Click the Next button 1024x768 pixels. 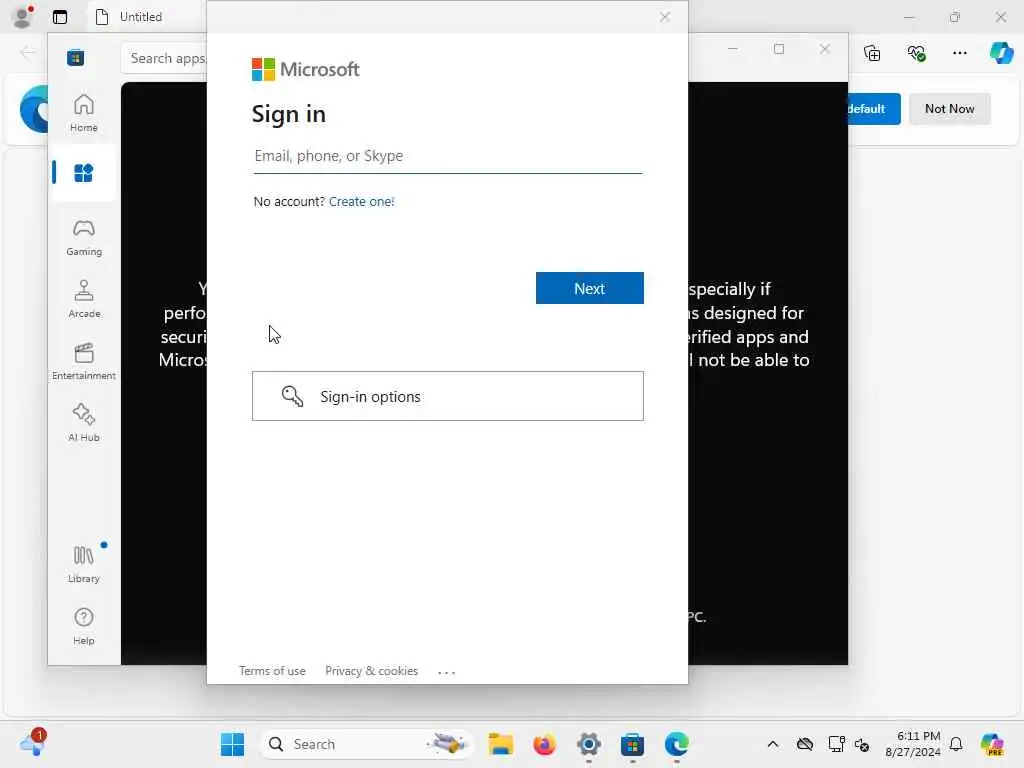pos(589,288)
